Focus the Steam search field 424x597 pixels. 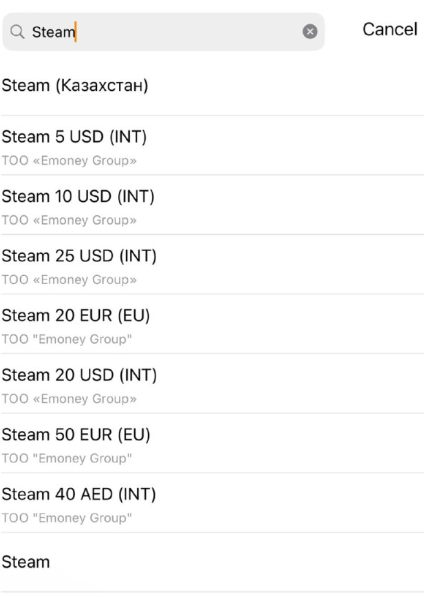pyautogui.click(x=163, y=32)
